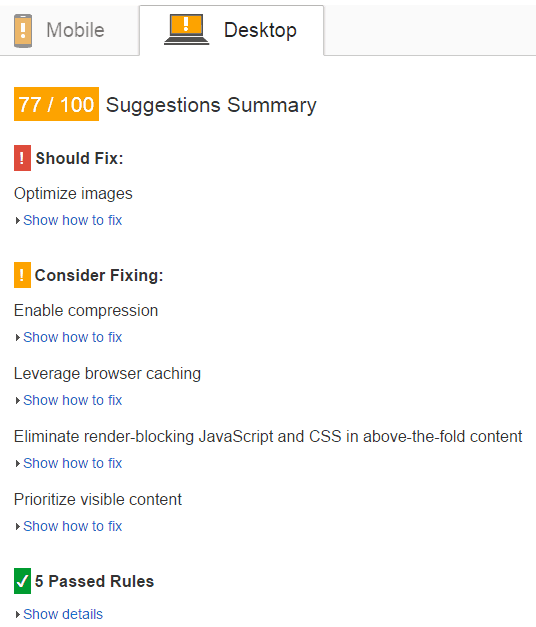Image resolution: width=536 pixels, height=627 pixels.
Task: Expand fix details under Leverage browser caching
Action: click(72, 400)
